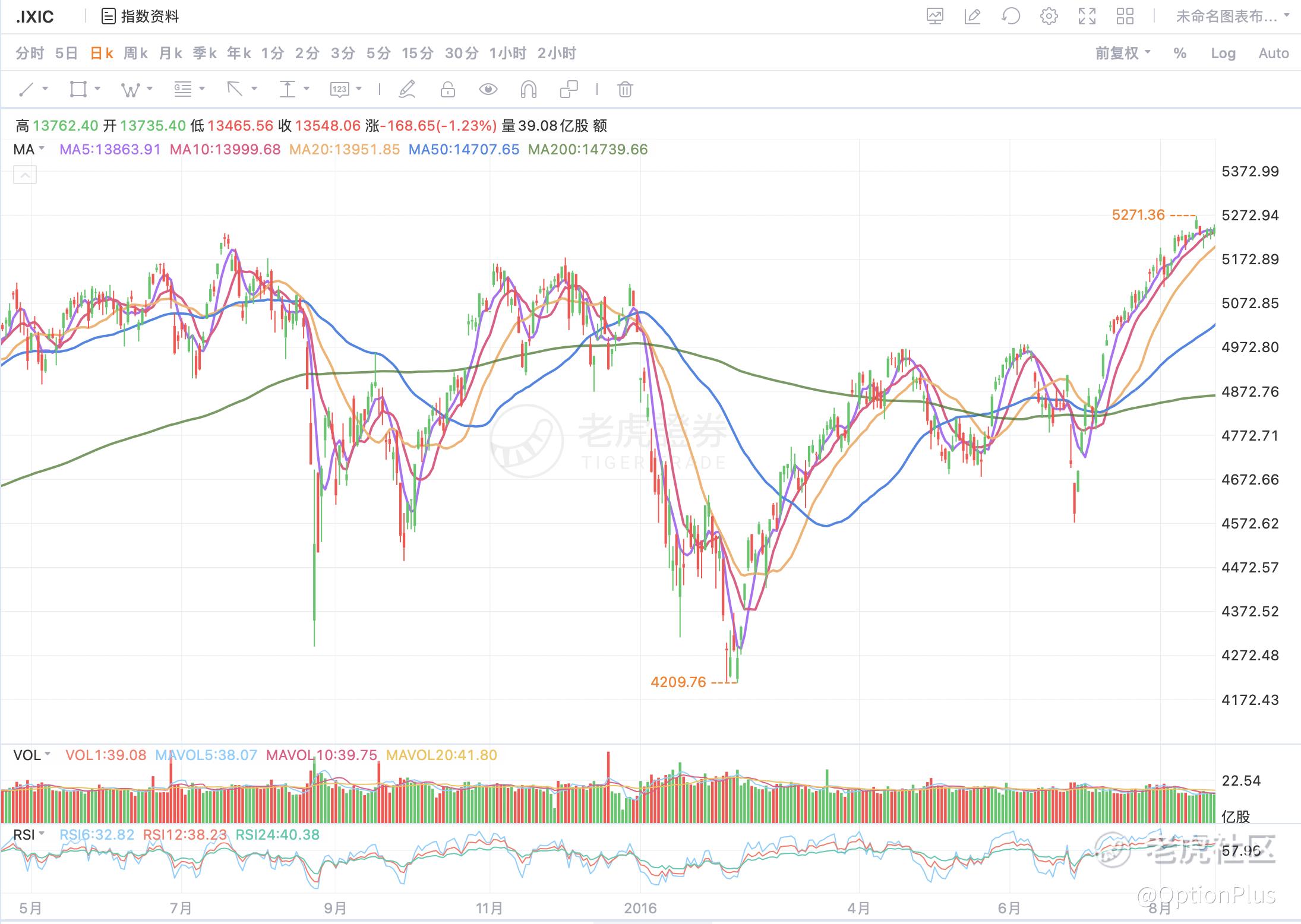
Task: Toggle lock drawings padlock icon
Action: [x=447, y=90]
